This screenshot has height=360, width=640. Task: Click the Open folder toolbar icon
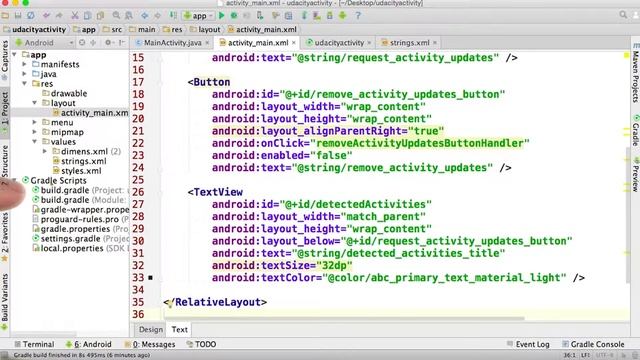pyautogui.click(x=5, y=16)
